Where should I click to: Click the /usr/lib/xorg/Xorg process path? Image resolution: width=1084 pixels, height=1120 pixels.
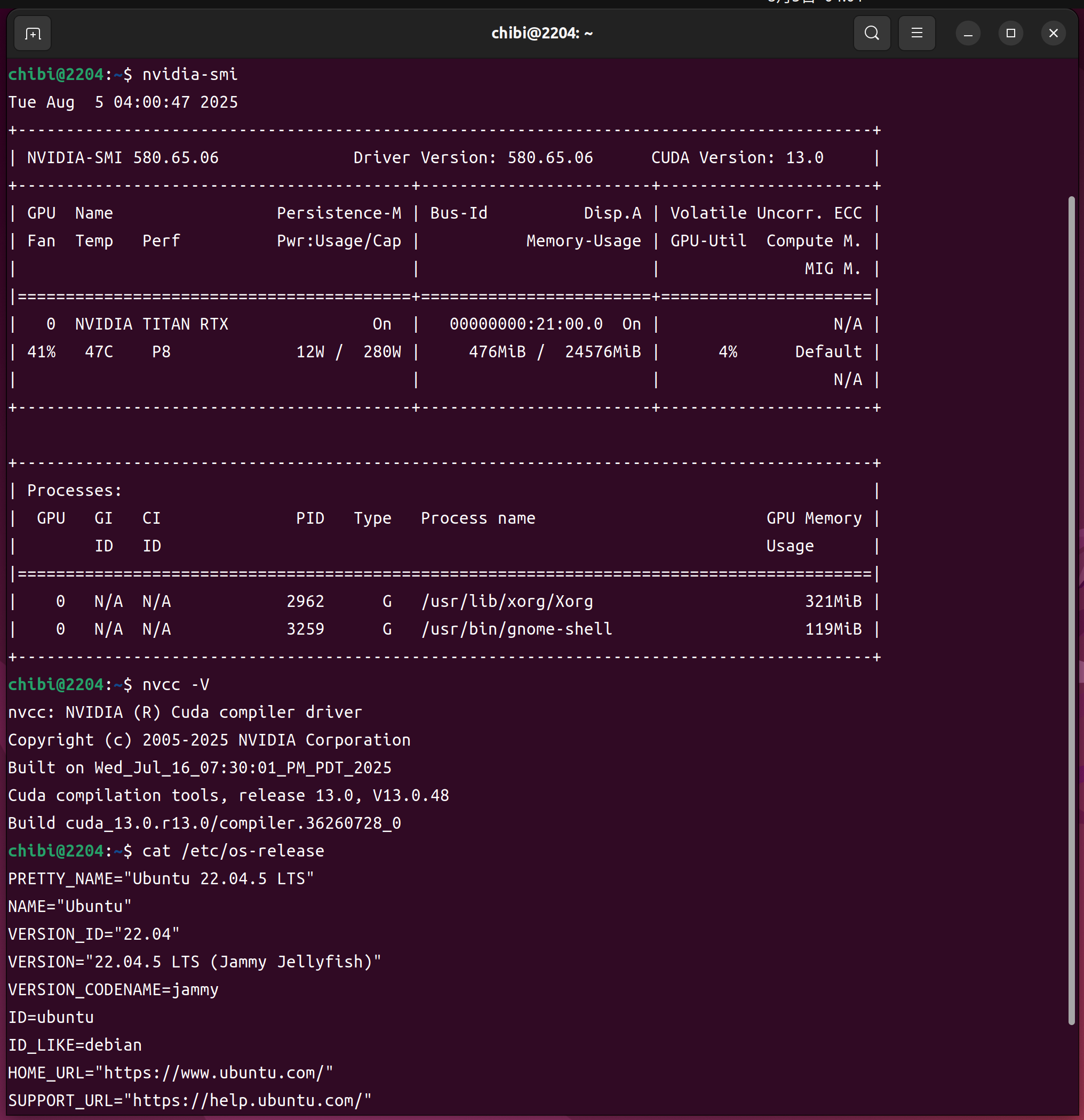coord(507,601)
